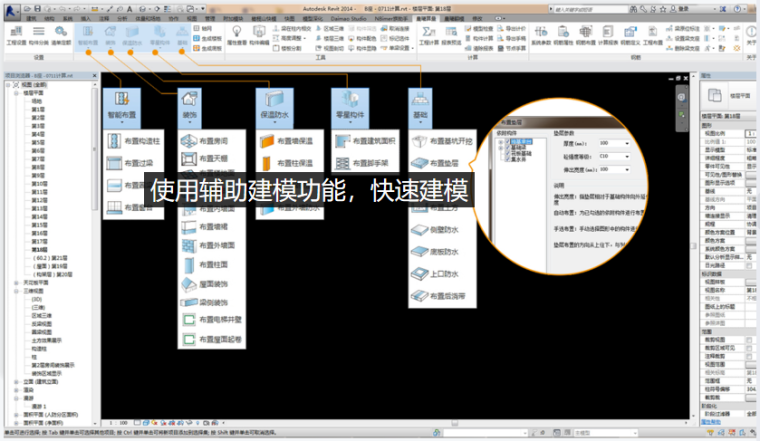Collapse the 楼层平面 tree node

coord(14,93)
